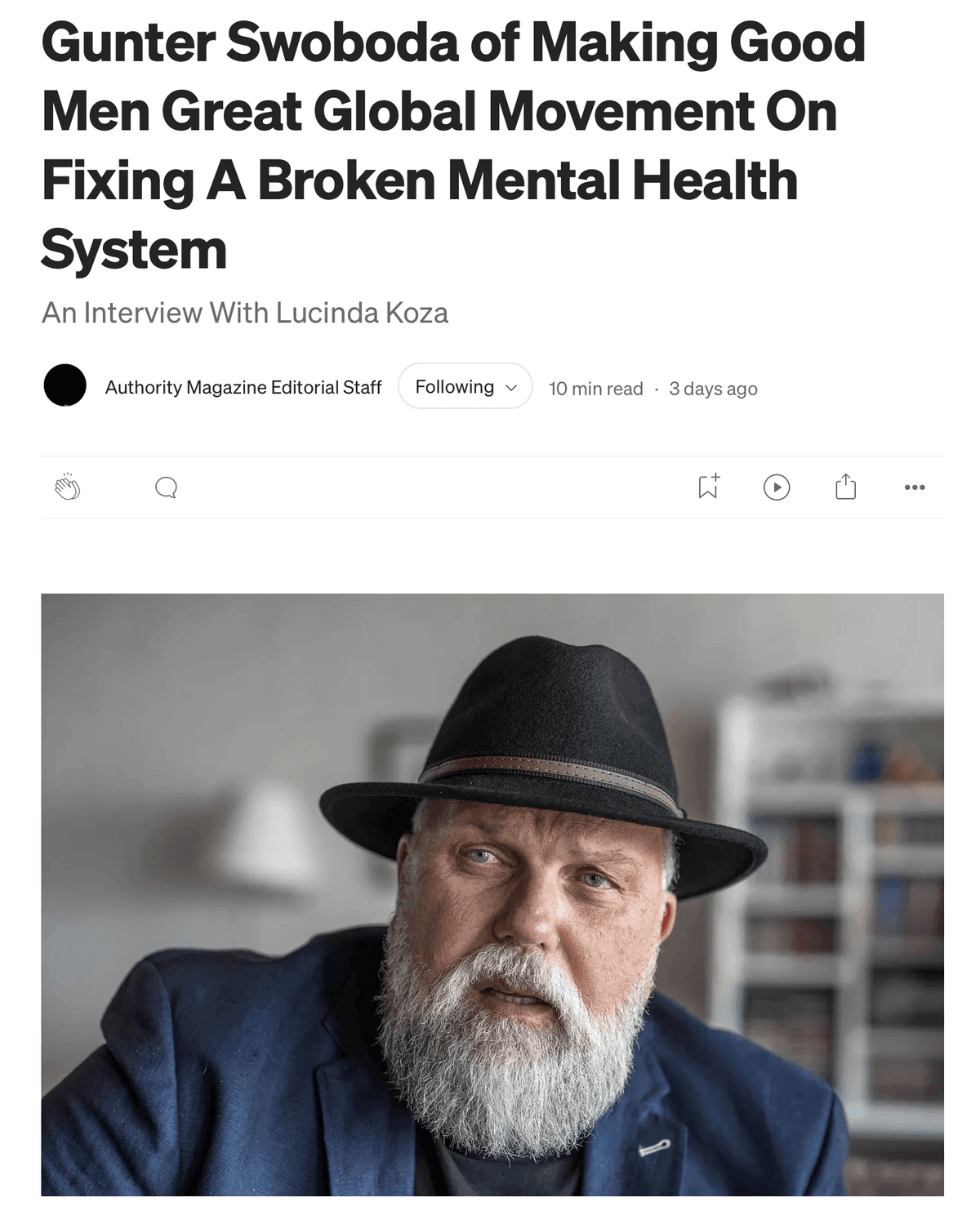
Task: Open the three-dot more options menu
Action: tap(915, 487)
